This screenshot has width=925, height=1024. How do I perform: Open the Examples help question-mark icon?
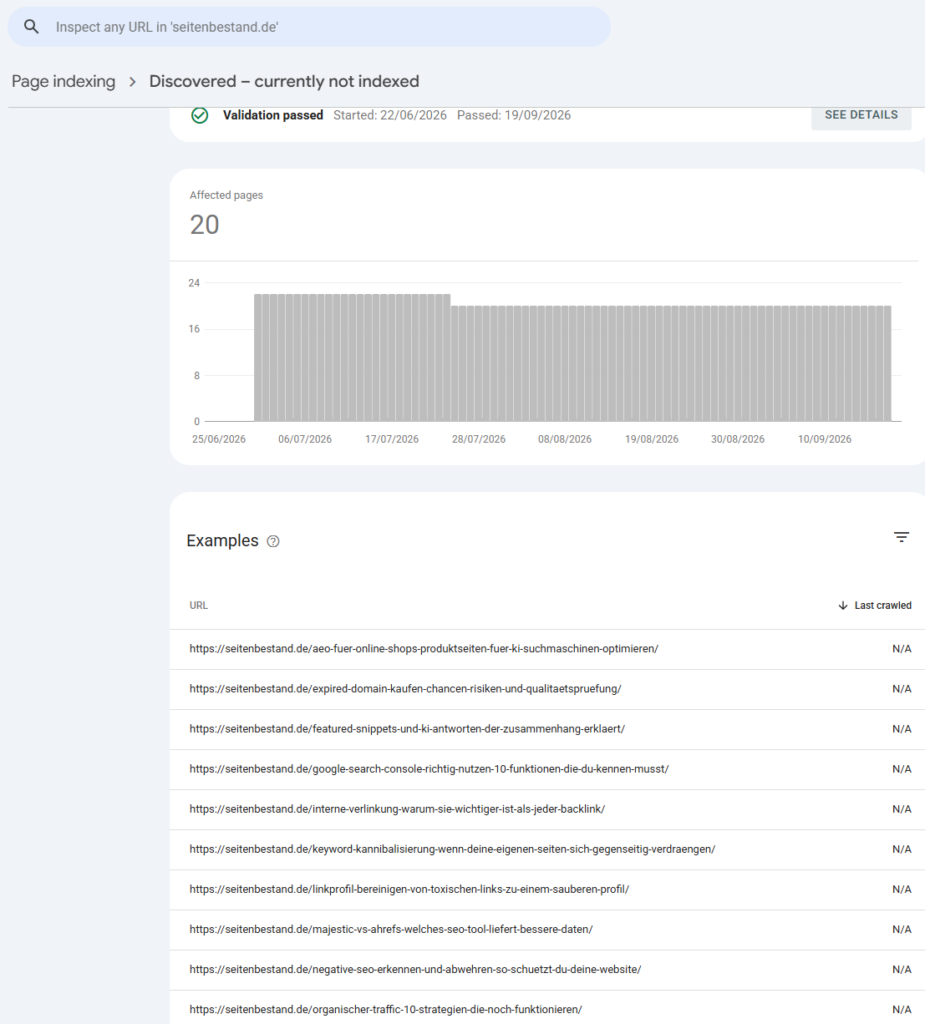tap(273, 541)
